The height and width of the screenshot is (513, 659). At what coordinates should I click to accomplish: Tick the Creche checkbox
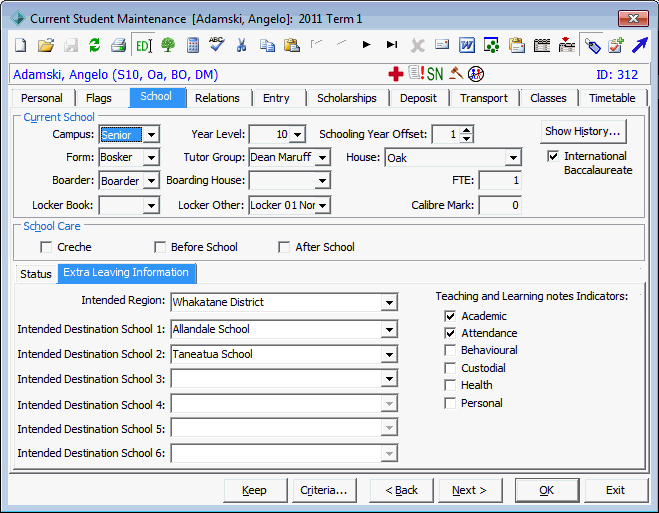point(46,247)
